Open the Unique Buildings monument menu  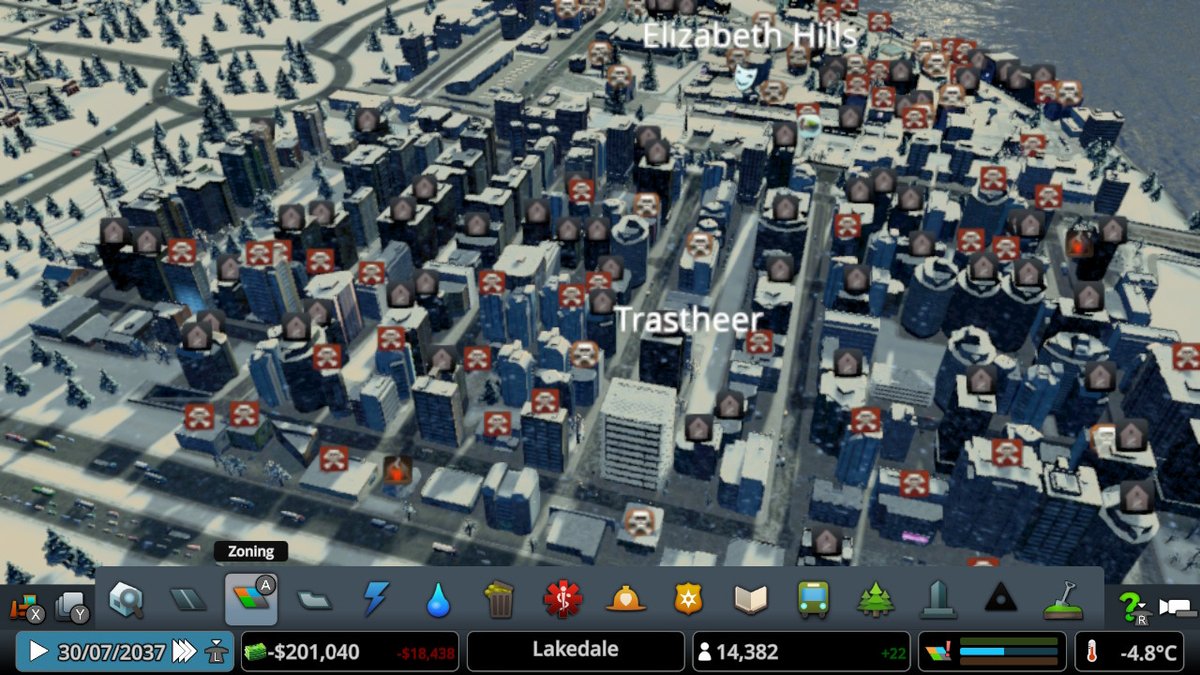(x=937, y=599)
